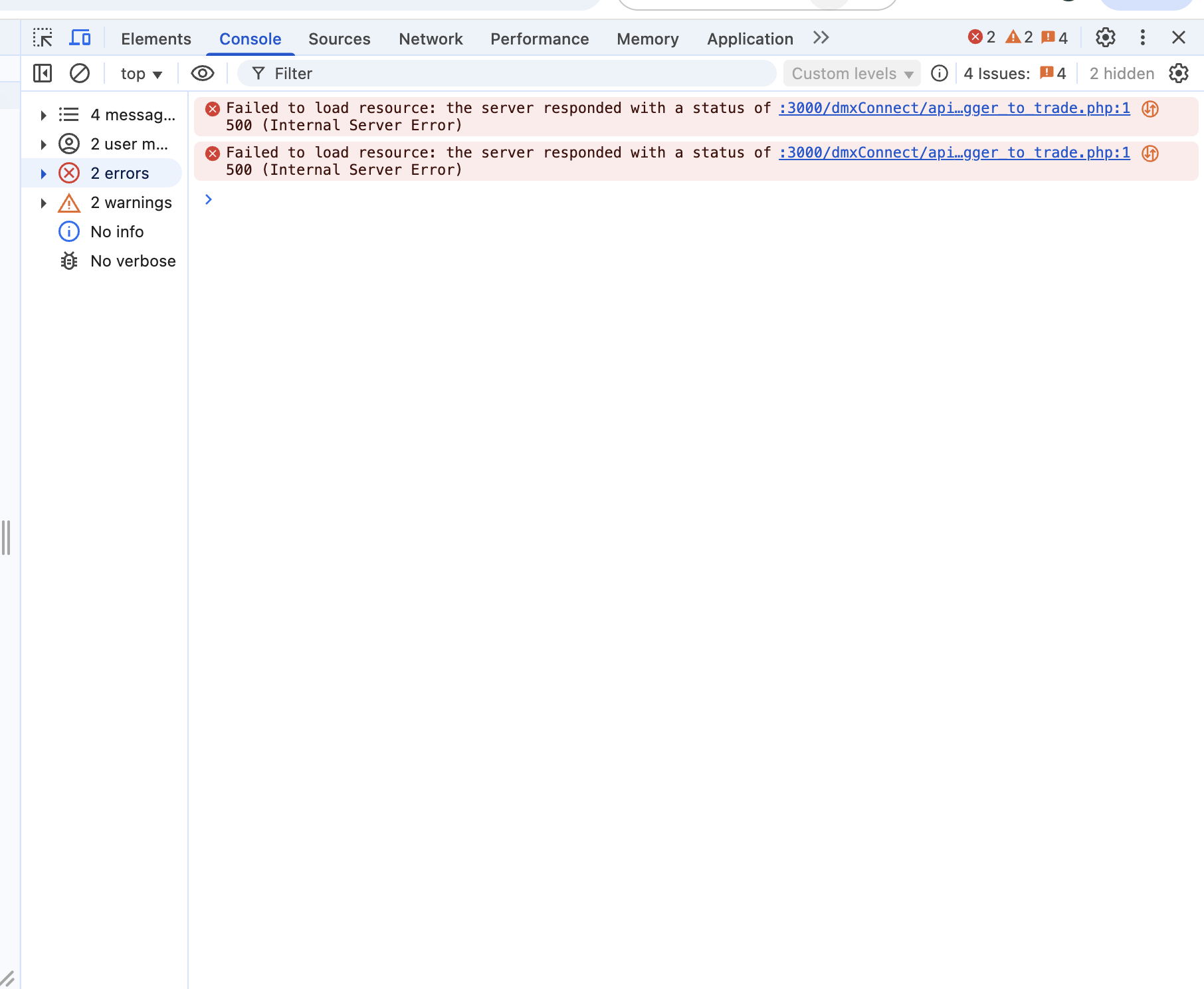Toggle the device toolbar icon
The width and height of the screenshot is (1204, 989).
(80, 38)
